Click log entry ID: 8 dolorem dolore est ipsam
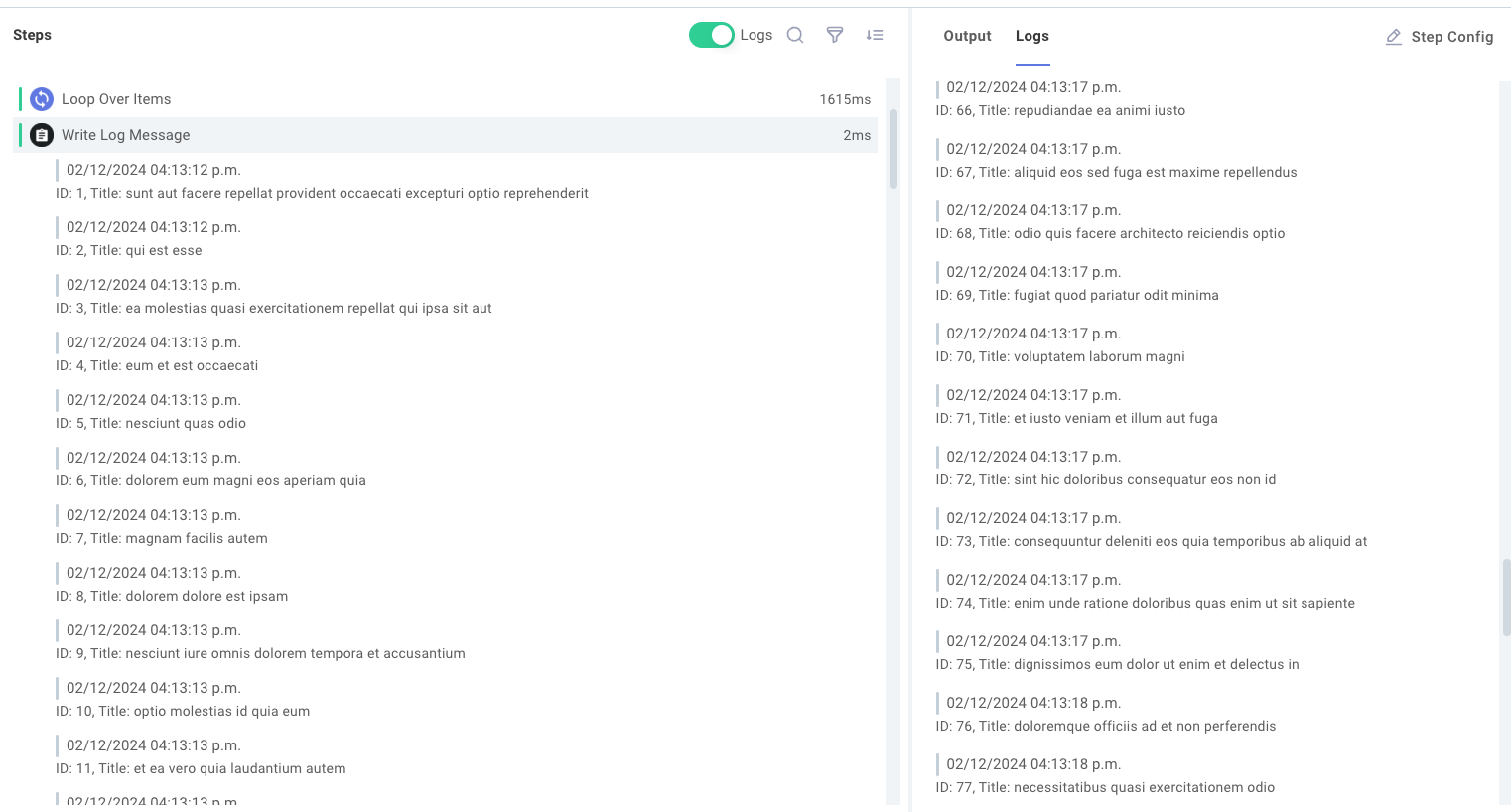1511x812 pixels. (172, 596)
